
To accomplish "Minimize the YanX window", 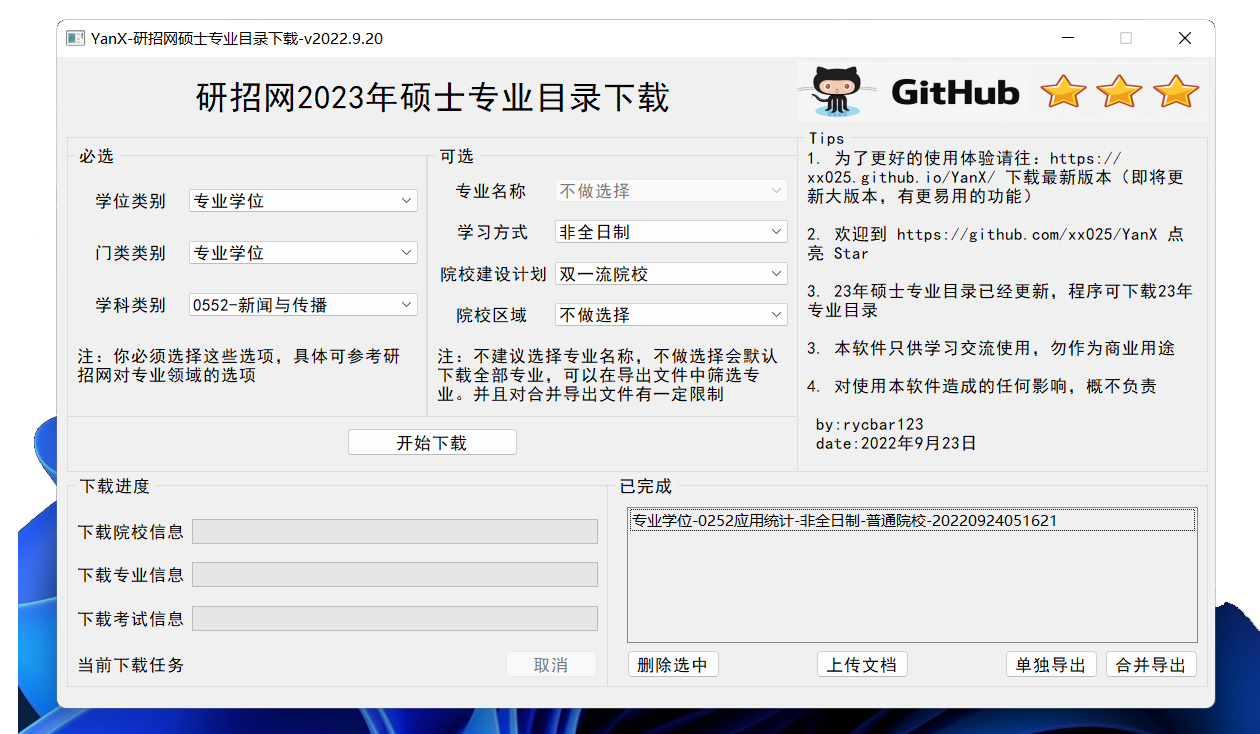I will click(x=1068, y=38).
